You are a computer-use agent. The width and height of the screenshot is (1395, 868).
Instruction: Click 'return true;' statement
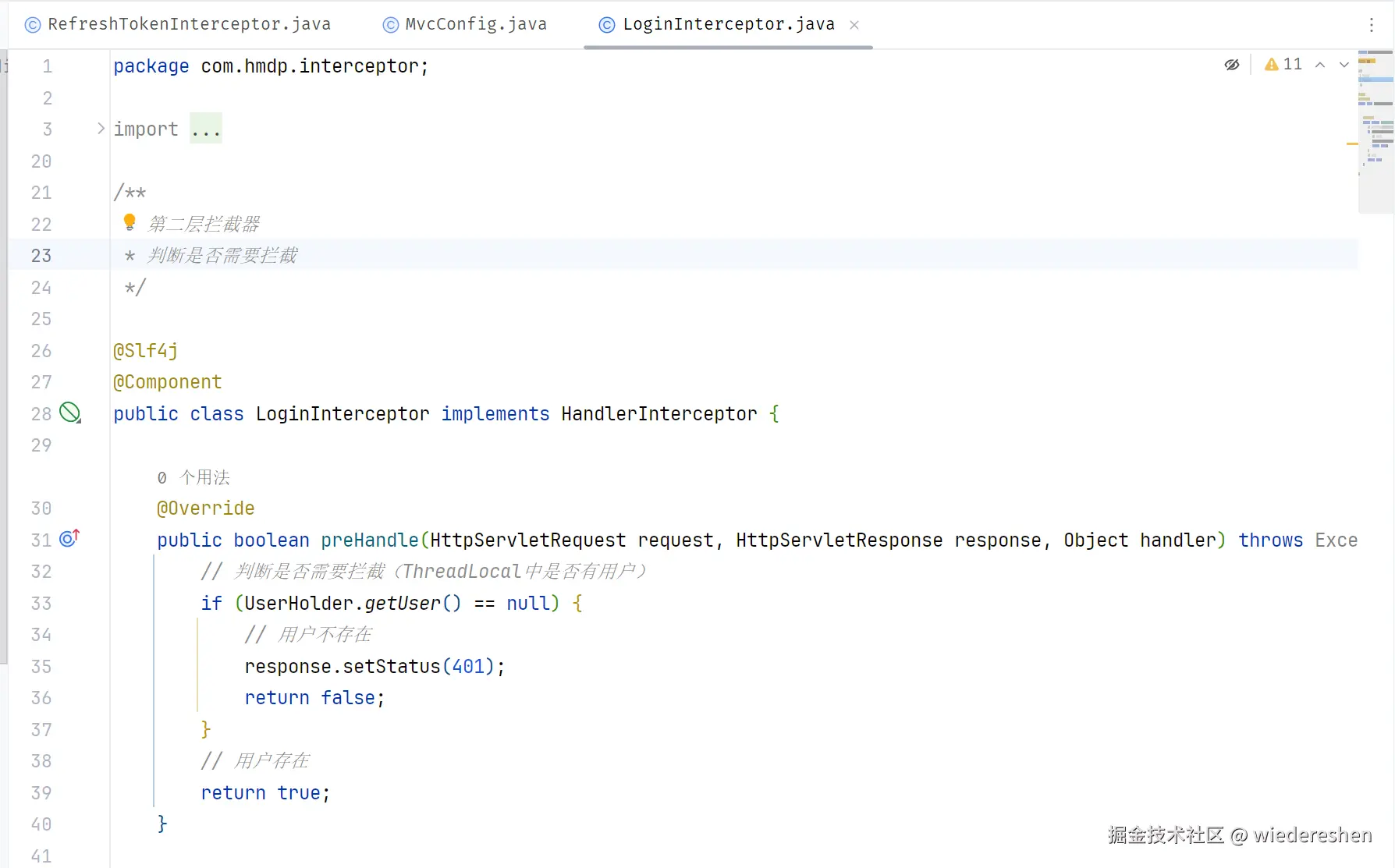[265, 793]
